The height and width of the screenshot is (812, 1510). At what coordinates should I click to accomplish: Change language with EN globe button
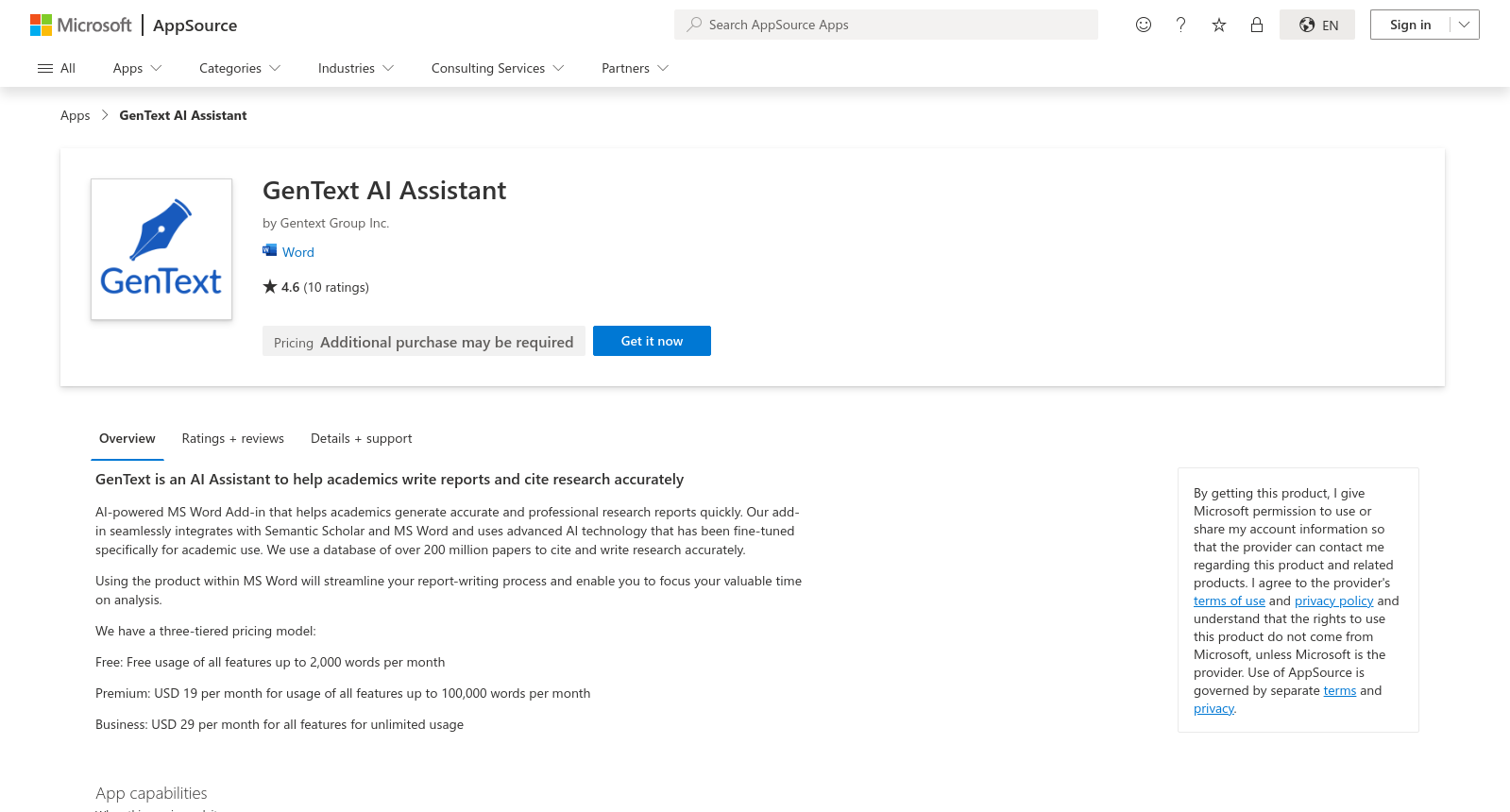1317,25
